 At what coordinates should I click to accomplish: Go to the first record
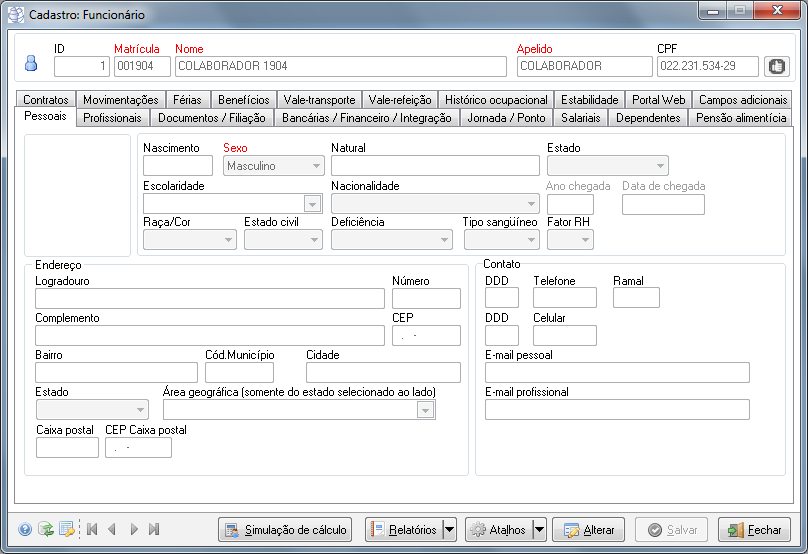pos(92,529)
